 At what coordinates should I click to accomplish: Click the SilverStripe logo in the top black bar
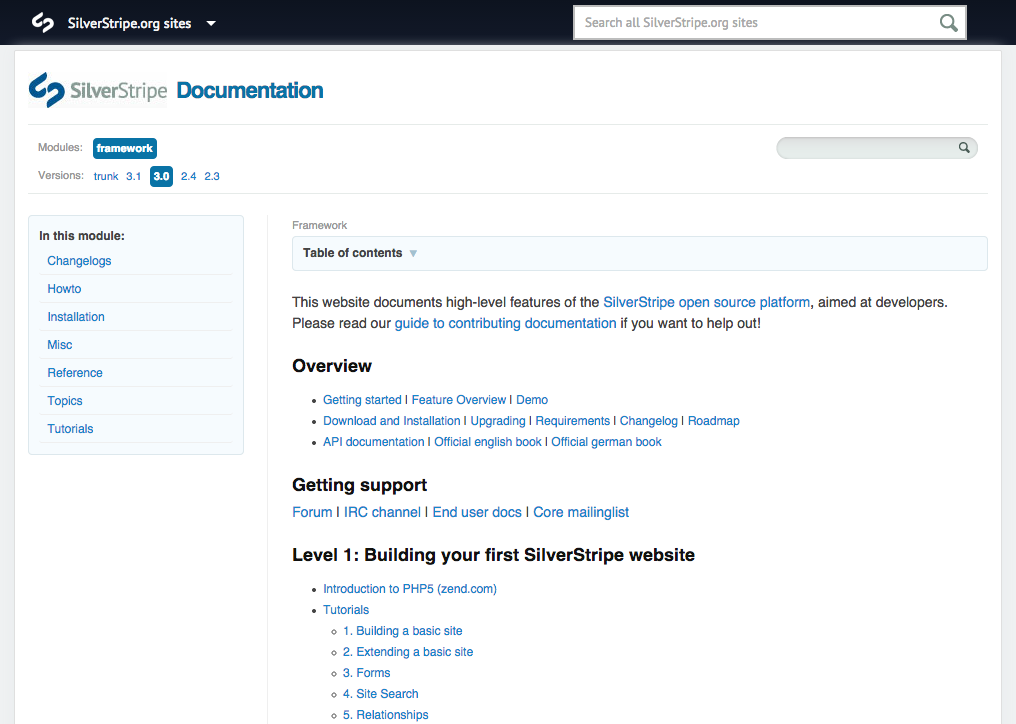click(x=41, y=21)
